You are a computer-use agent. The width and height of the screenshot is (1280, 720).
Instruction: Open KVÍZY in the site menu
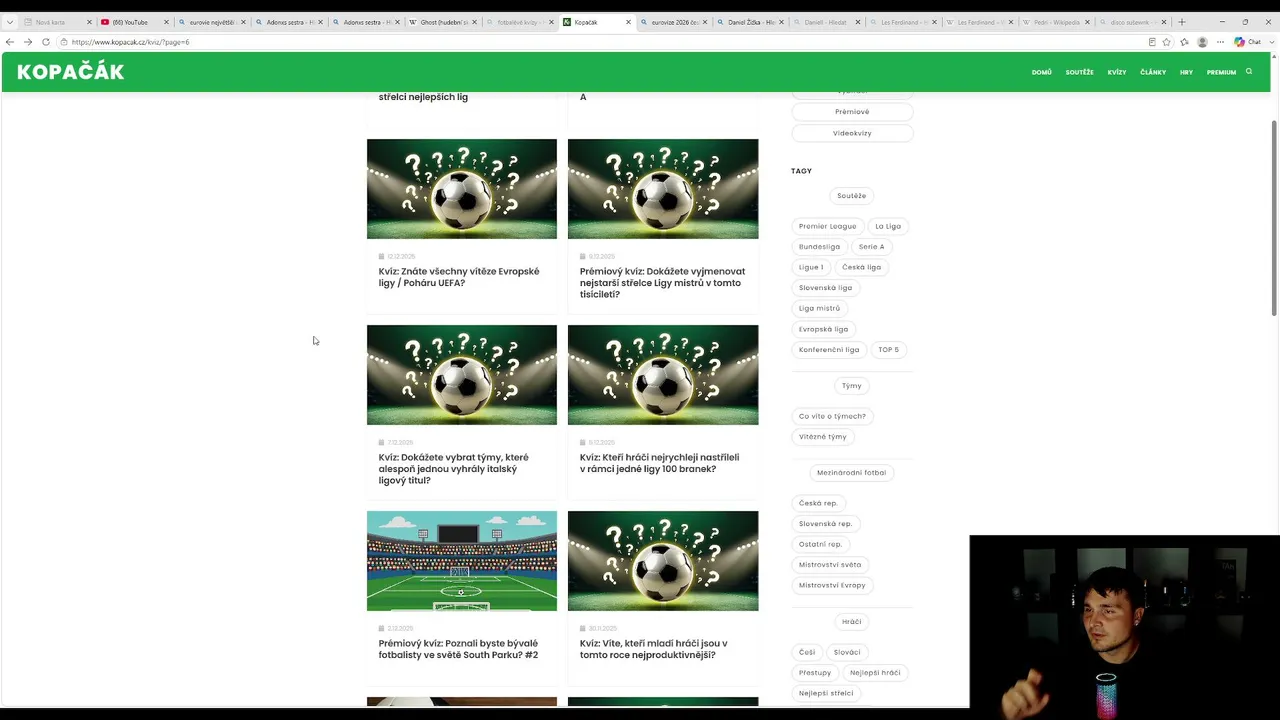click(1117, 72)
